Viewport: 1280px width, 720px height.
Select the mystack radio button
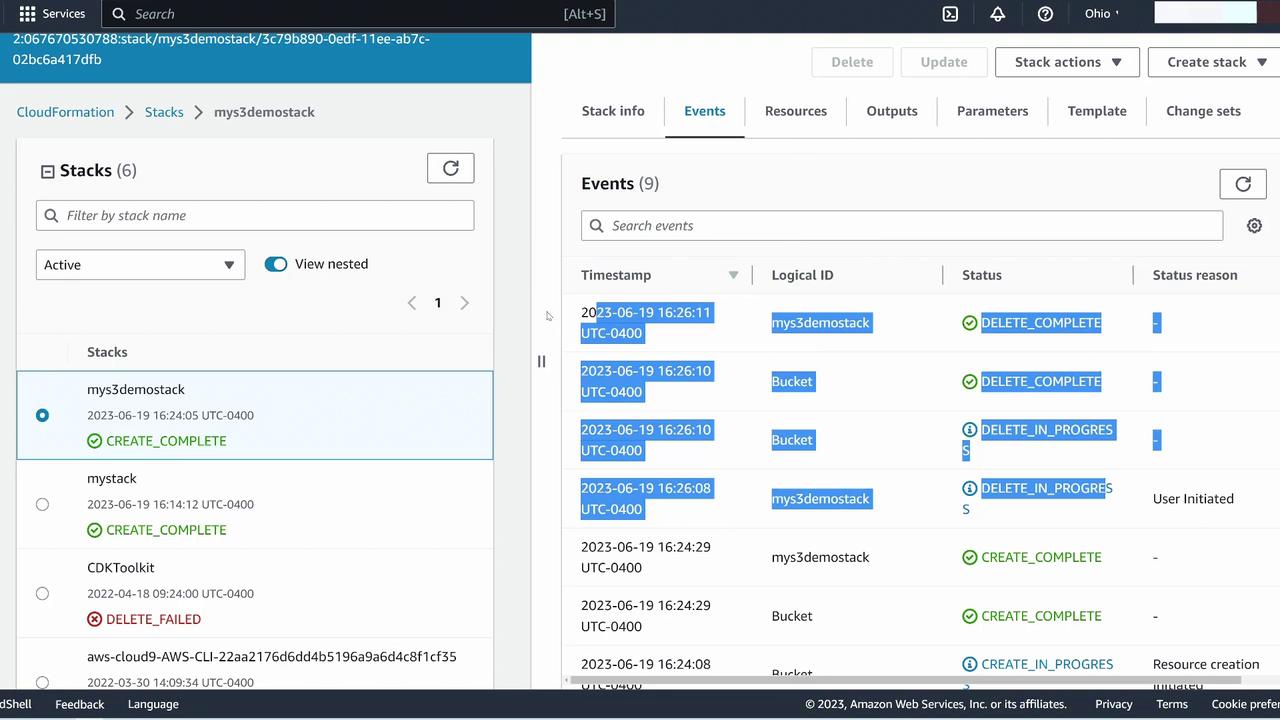tap(42, 504)
